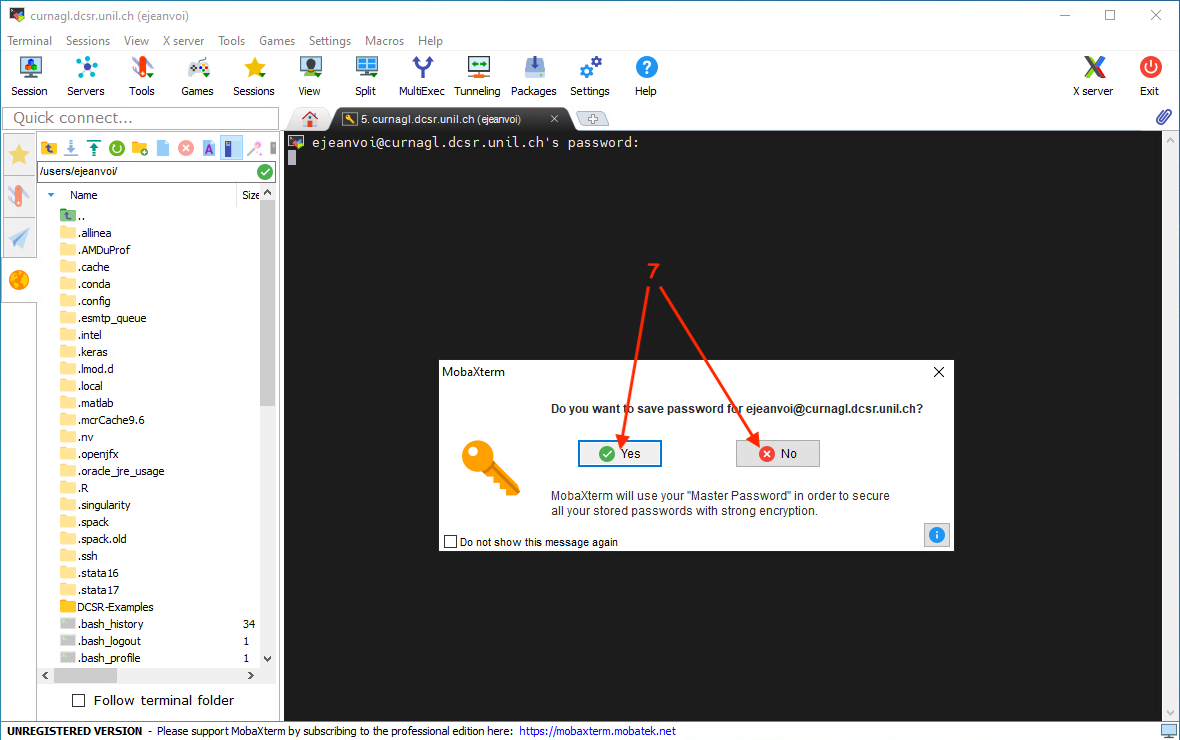Click the Split terminal icon

coord(365,75)
